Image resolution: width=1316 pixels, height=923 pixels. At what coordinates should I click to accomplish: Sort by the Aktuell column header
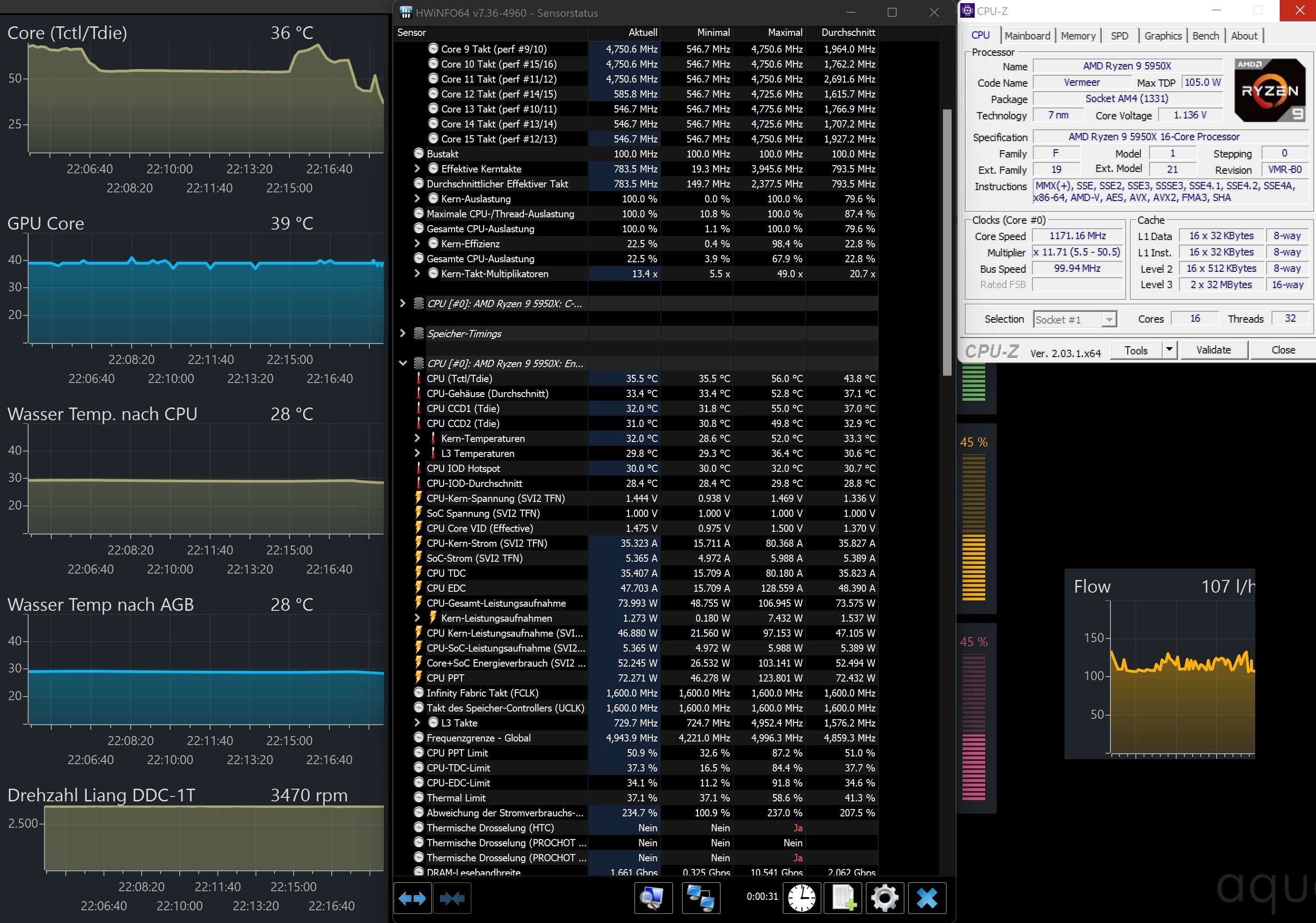point(624,33)
